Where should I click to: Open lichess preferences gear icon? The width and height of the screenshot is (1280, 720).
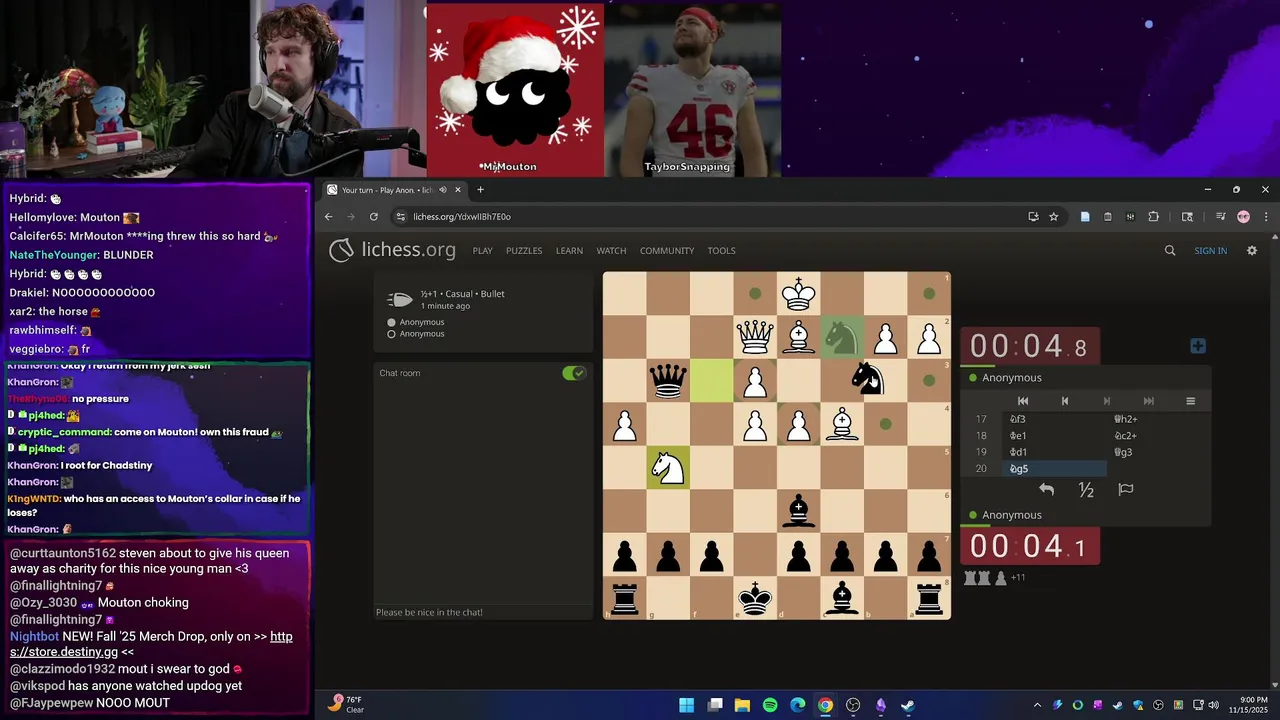pyautogui.click(x=1252, y=251)
